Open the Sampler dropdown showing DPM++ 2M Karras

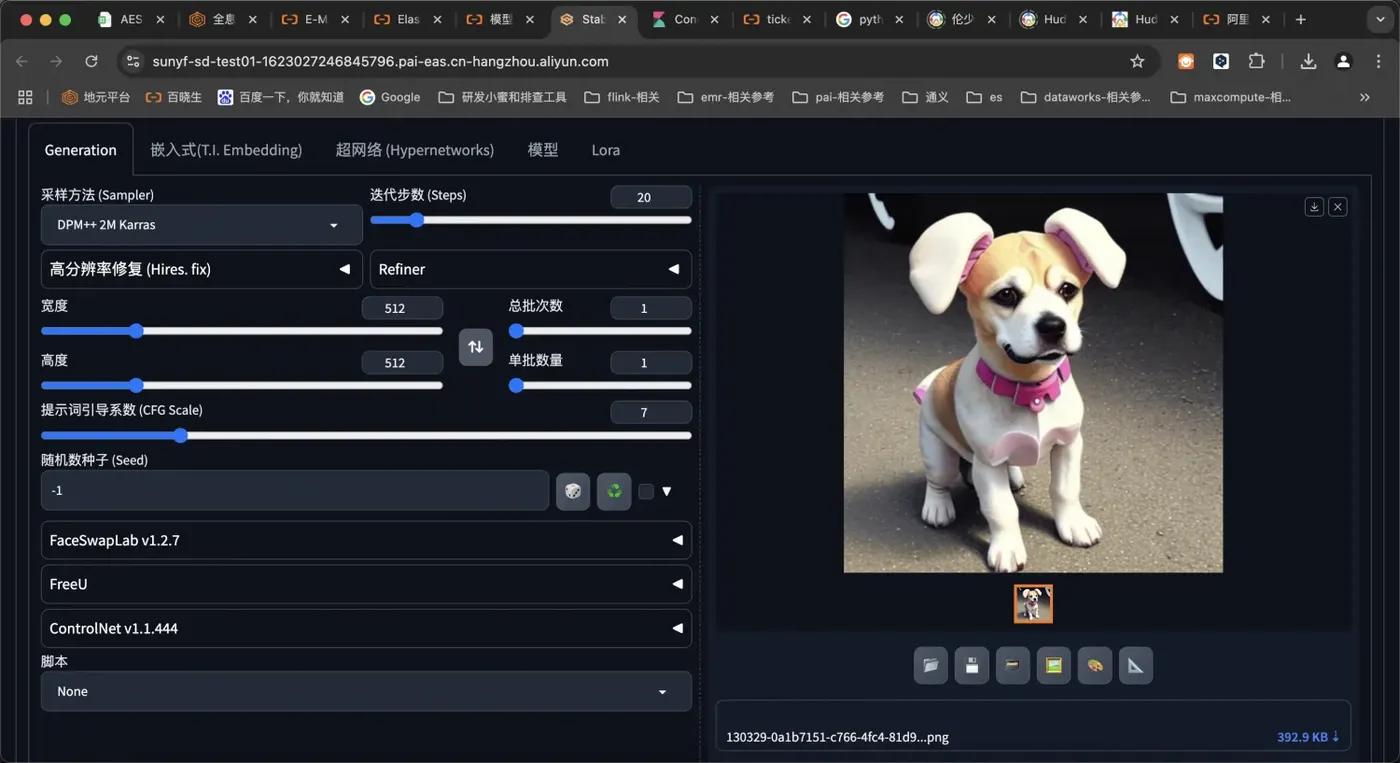tap(201, 225)
